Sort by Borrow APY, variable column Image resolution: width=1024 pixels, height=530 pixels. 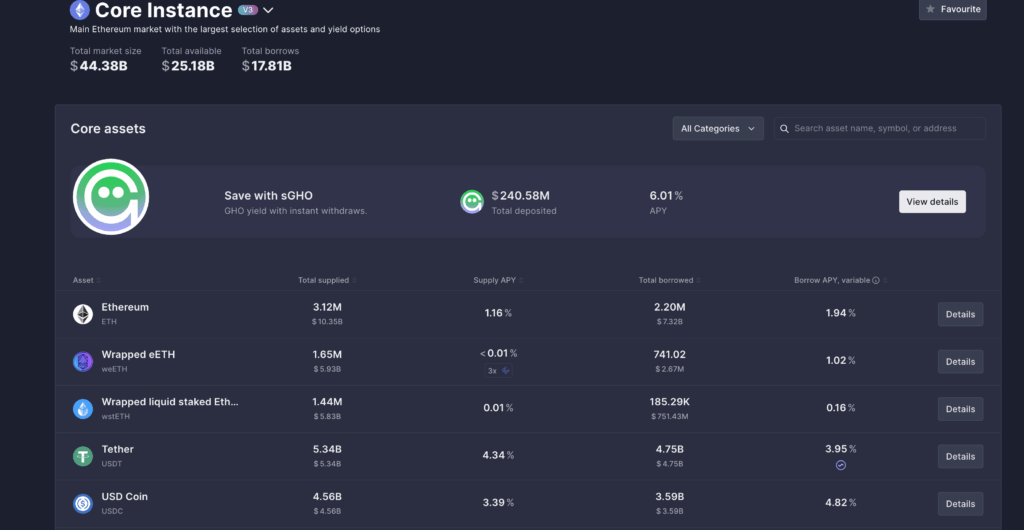(x=840, y=280)
